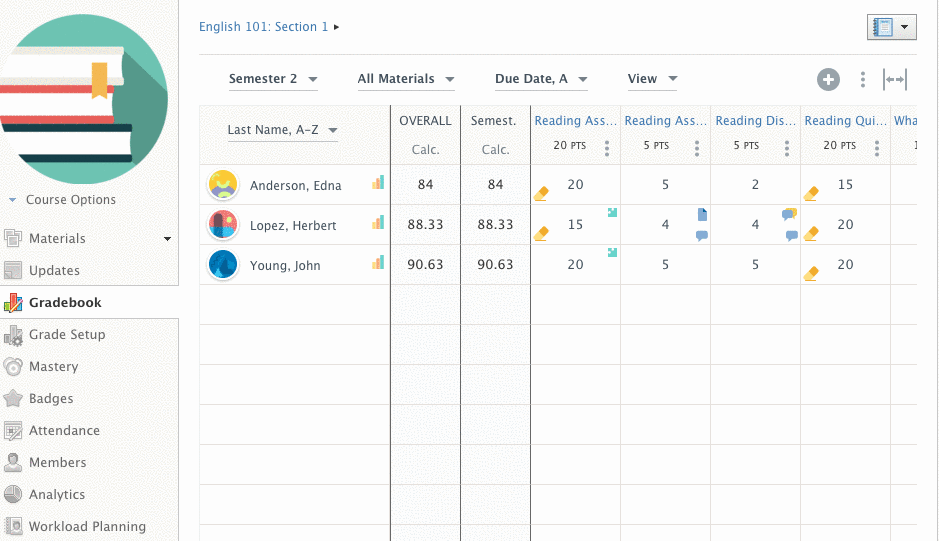
Task: Click Edna Anderson's grade report bar icon
Action: pyautogui.click(x=378, y=183)
